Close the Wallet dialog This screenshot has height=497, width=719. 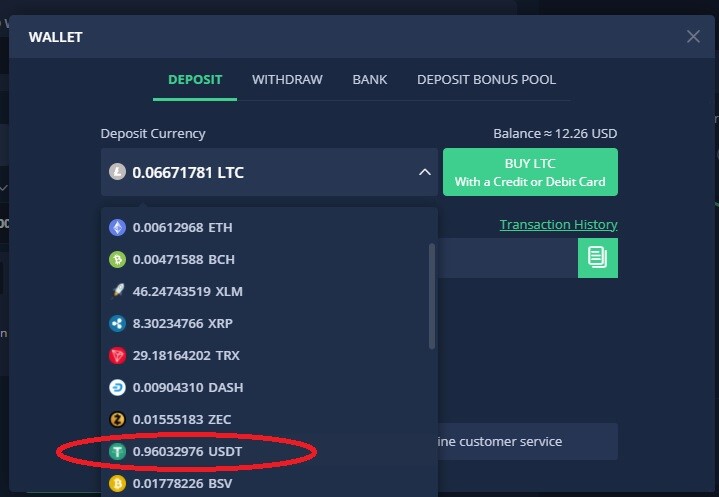pyautogui.click(x=693, y=37)
